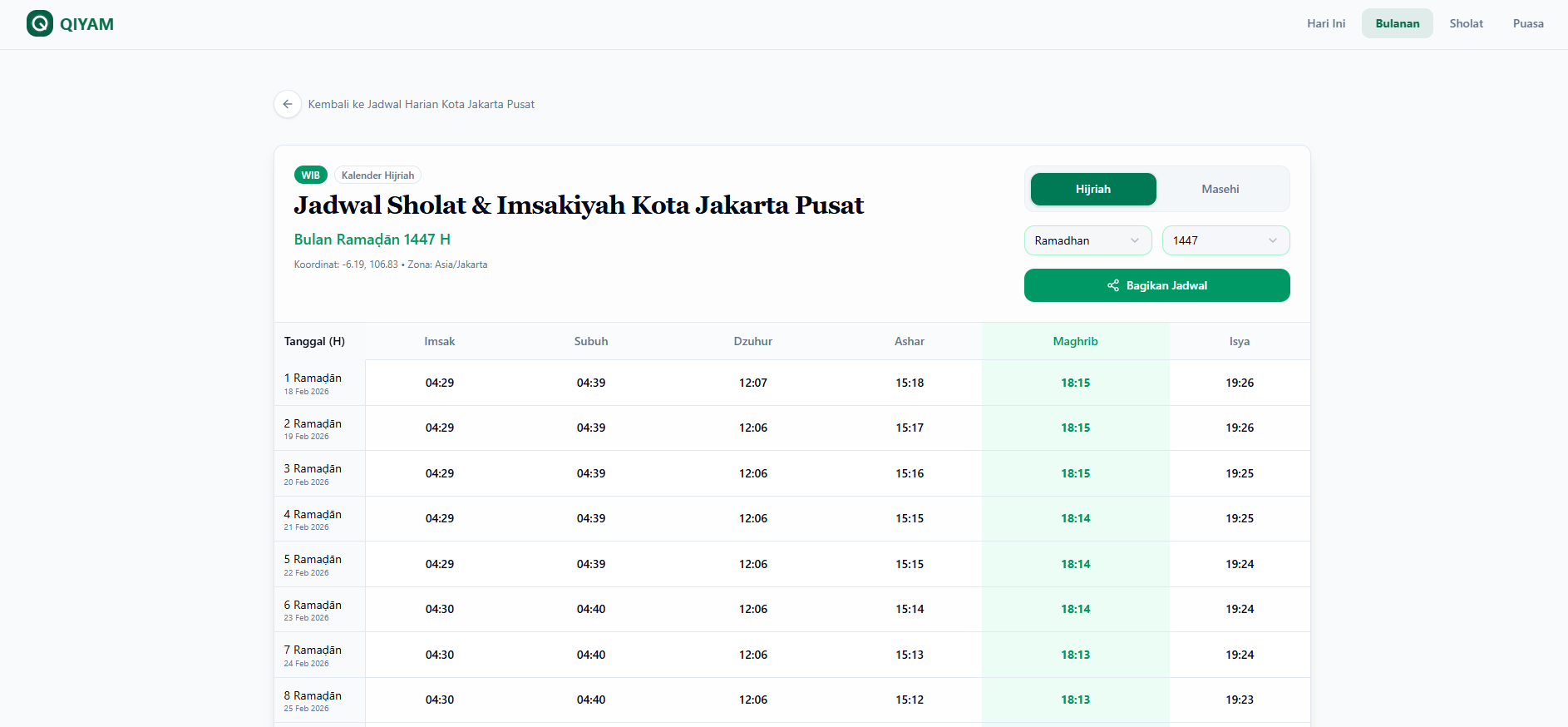Open the Sholat navigation item

click(1466, 23)
